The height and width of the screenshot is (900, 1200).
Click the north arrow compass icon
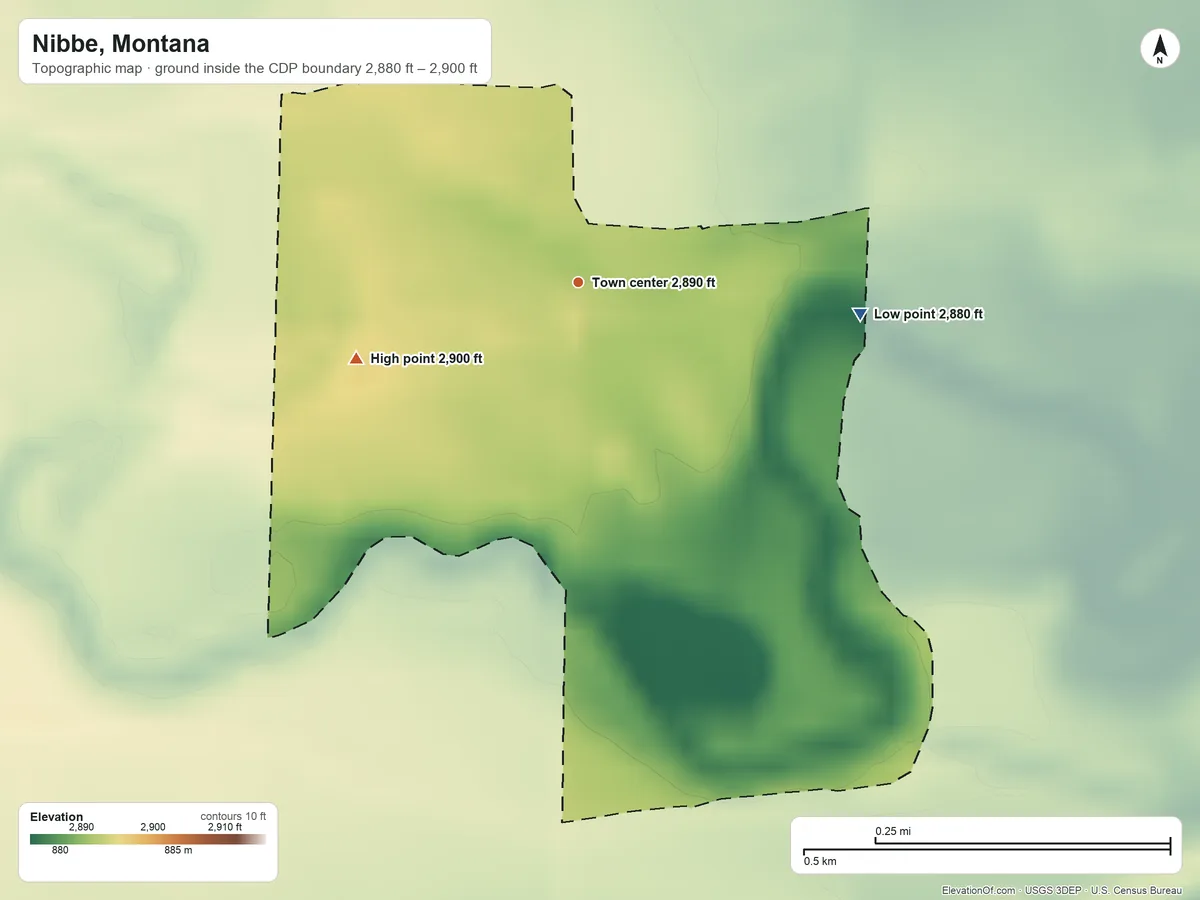point(1159,49)
